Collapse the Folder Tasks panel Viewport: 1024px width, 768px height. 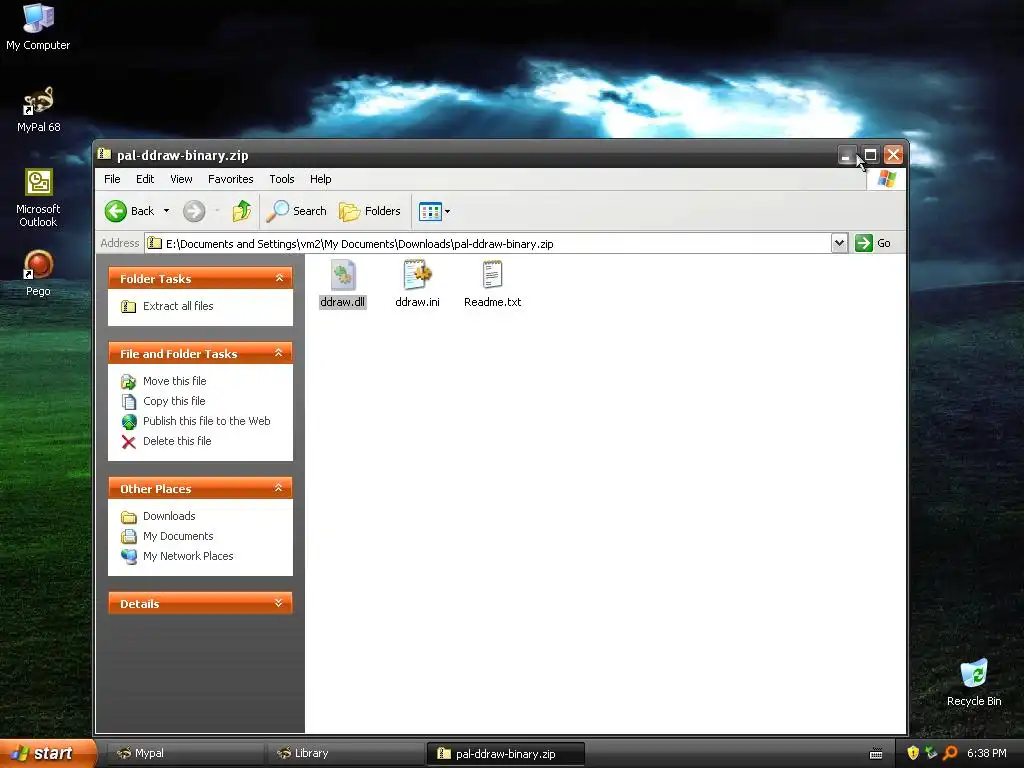tap(280, 278)
